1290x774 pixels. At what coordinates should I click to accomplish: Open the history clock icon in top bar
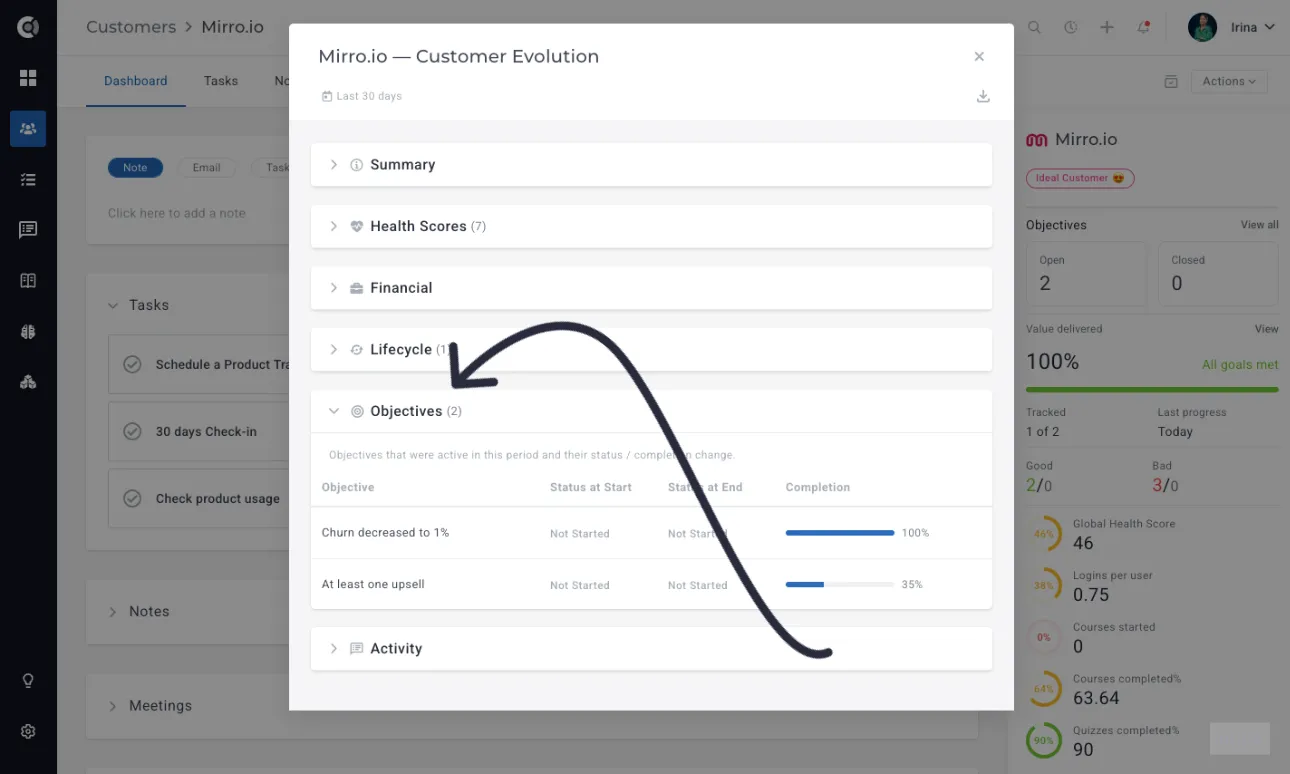pyautogui.click(x=1071, y=28)
